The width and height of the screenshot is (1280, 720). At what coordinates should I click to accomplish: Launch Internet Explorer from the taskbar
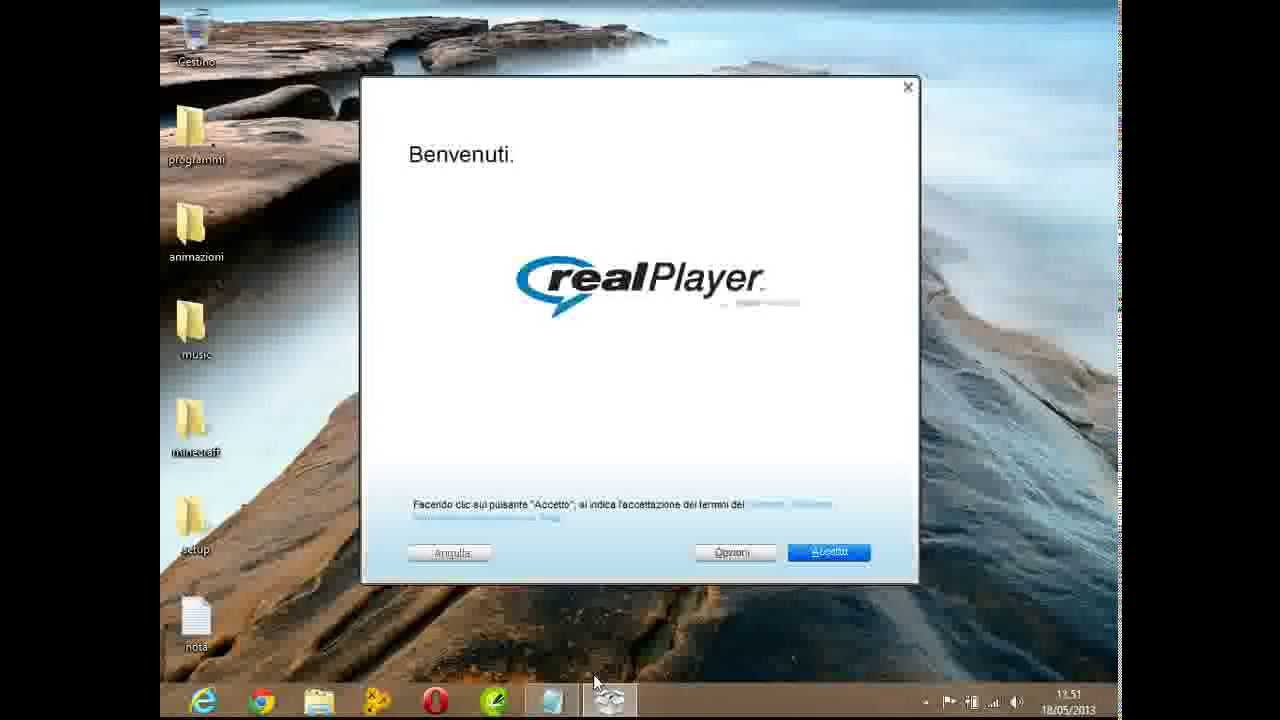click(x=202, y=702)
